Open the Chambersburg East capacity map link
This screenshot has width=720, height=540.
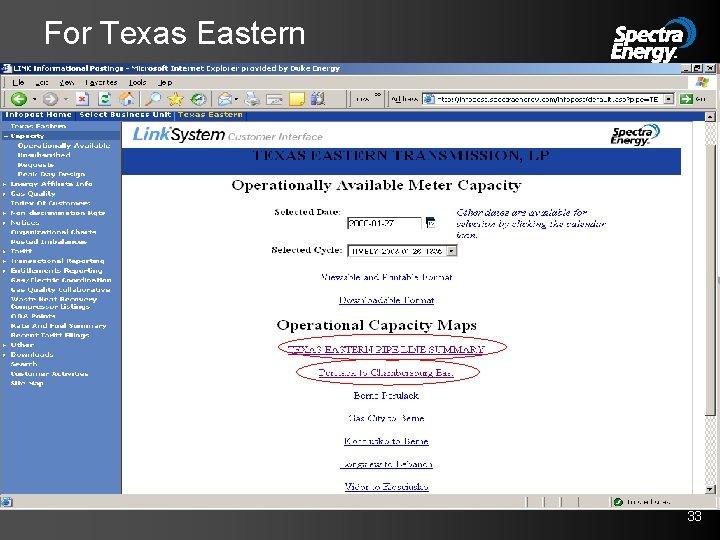pyautogui.click(x=386, y=372)
